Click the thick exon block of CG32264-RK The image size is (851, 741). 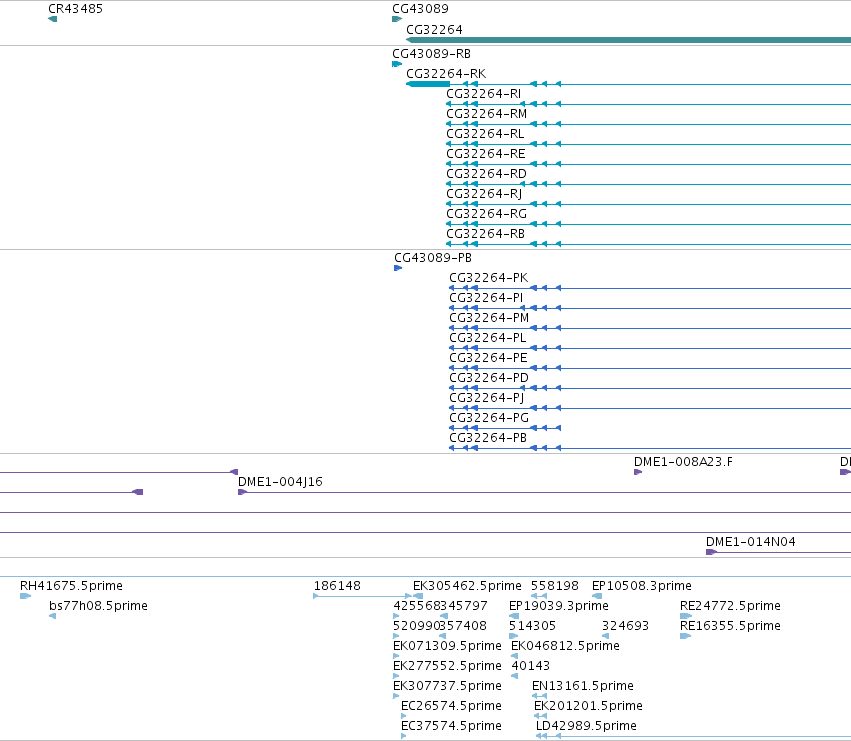(428, 84)
